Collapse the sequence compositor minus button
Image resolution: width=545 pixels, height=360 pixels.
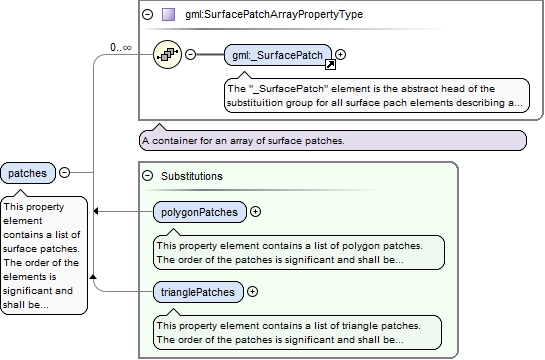pyautogui.click(x=190, y=55)
